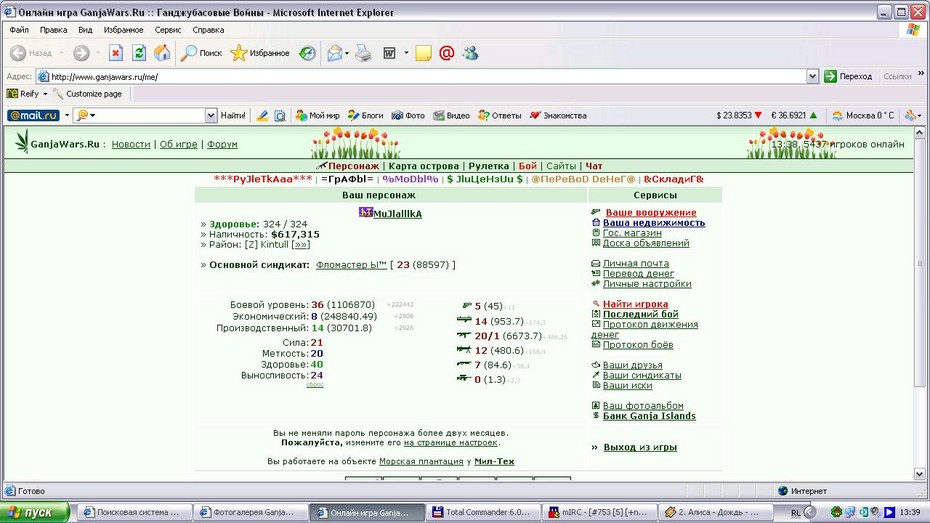The width and height of the screenshot is (930, 523).
Task: Open the Сервис menu
Action: pos(168,30)
